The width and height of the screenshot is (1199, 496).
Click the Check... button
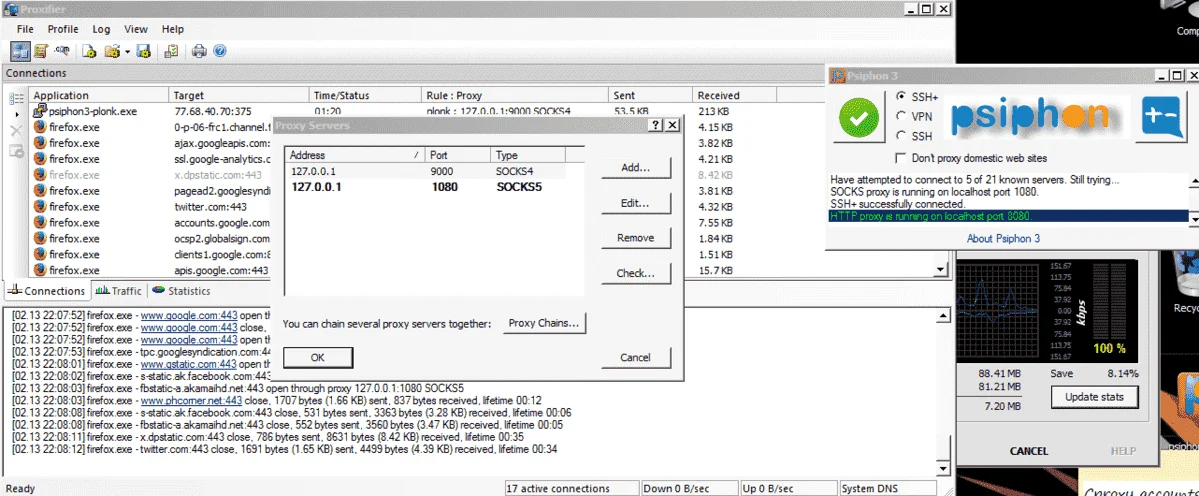pyautogui.click(x=635, y=273)
